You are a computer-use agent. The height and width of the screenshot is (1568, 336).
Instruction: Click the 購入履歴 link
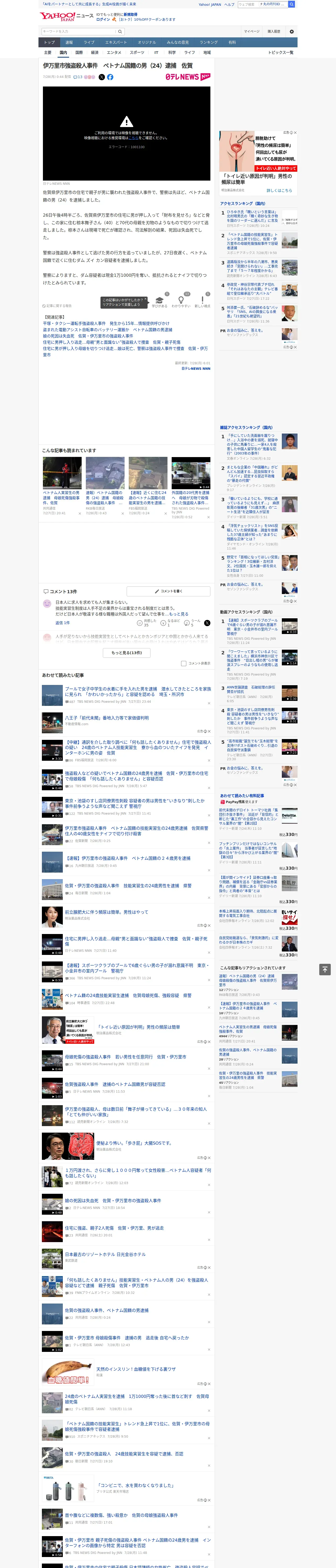click(274, 31)
